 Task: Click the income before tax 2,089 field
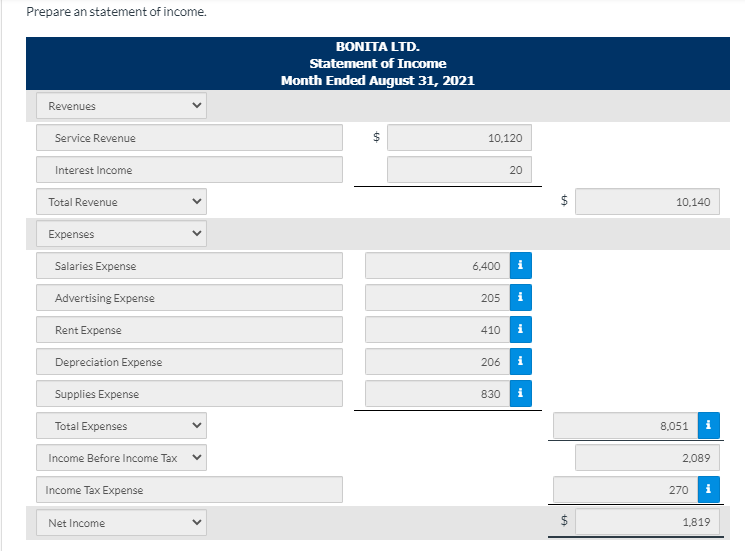coord(647,457)
